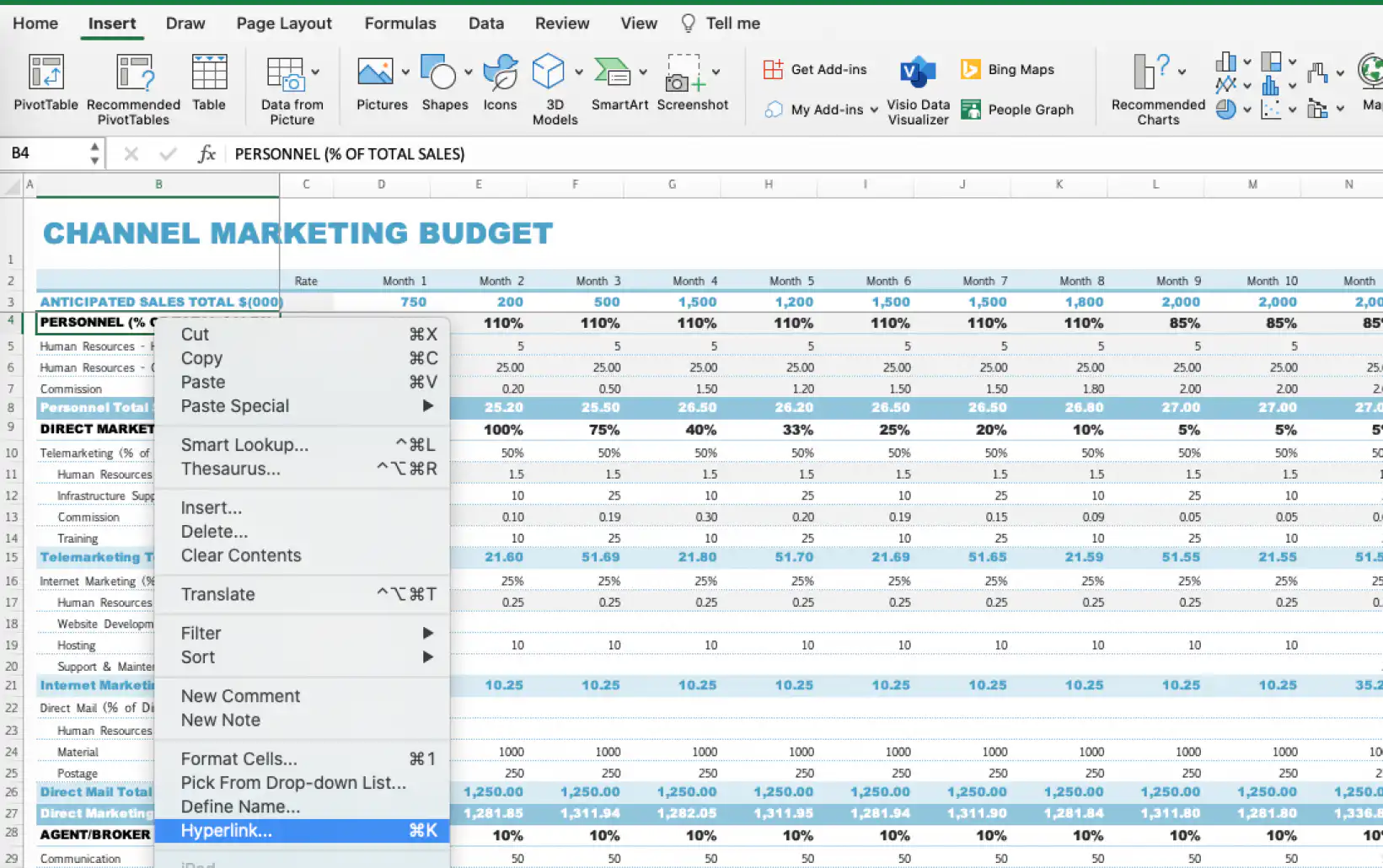Image resolution: width=1383 pixels, height=868 pixels.
Task: Expand the My Add-ins dropdown
Action: (874, 110)
